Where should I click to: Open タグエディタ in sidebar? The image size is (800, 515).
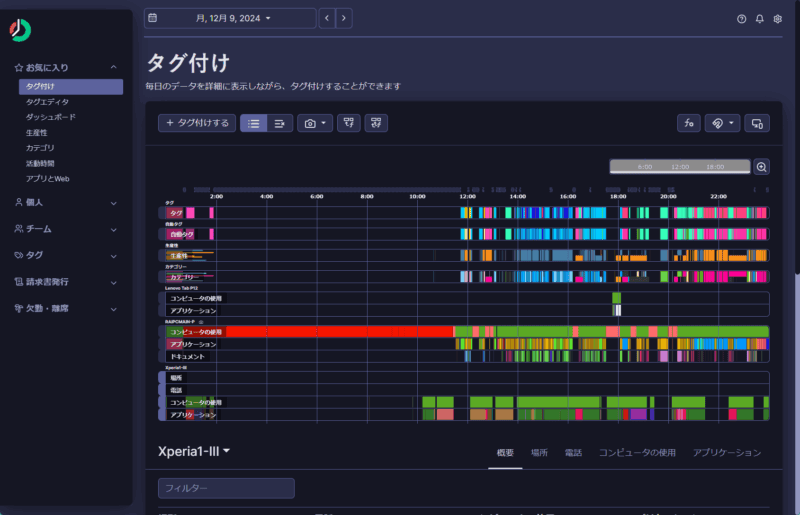47,102
